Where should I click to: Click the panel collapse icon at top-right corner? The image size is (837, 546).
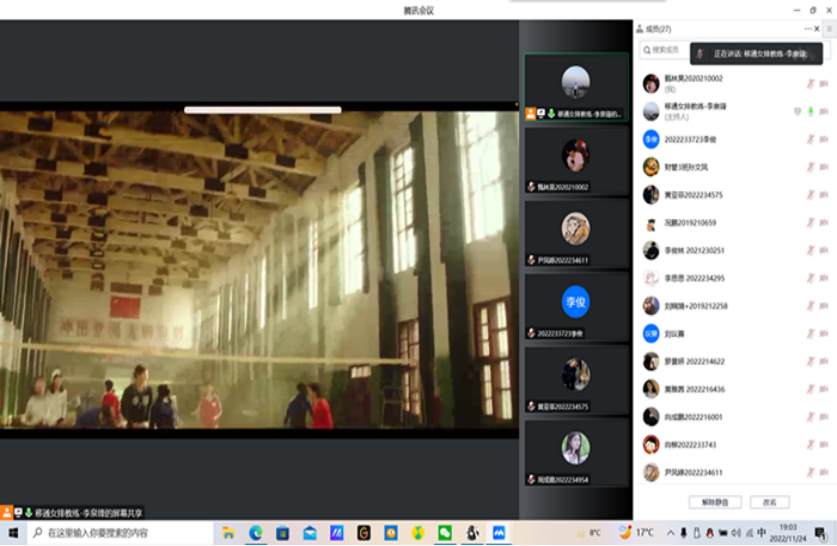pyautogui.click(x=828, y=29)
